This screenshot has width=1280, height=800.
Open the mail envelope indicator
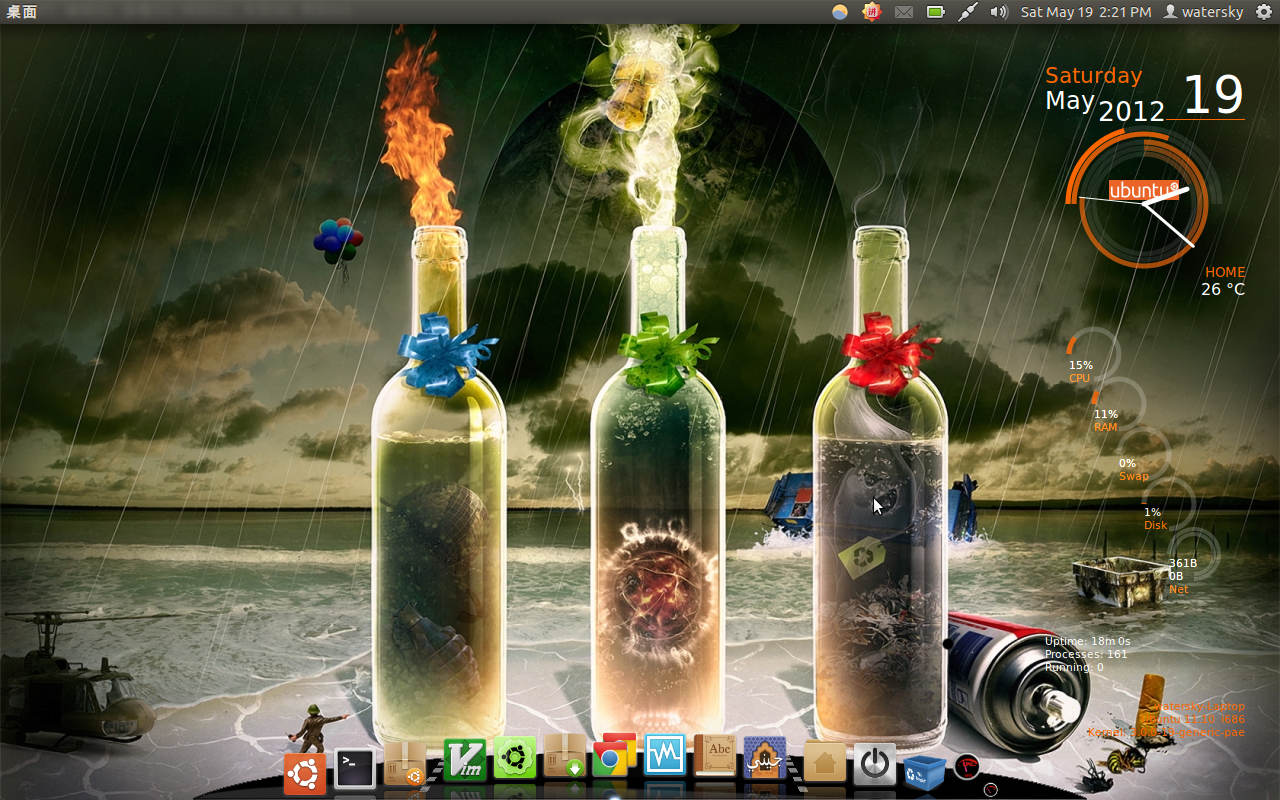[x=904, y=12]
